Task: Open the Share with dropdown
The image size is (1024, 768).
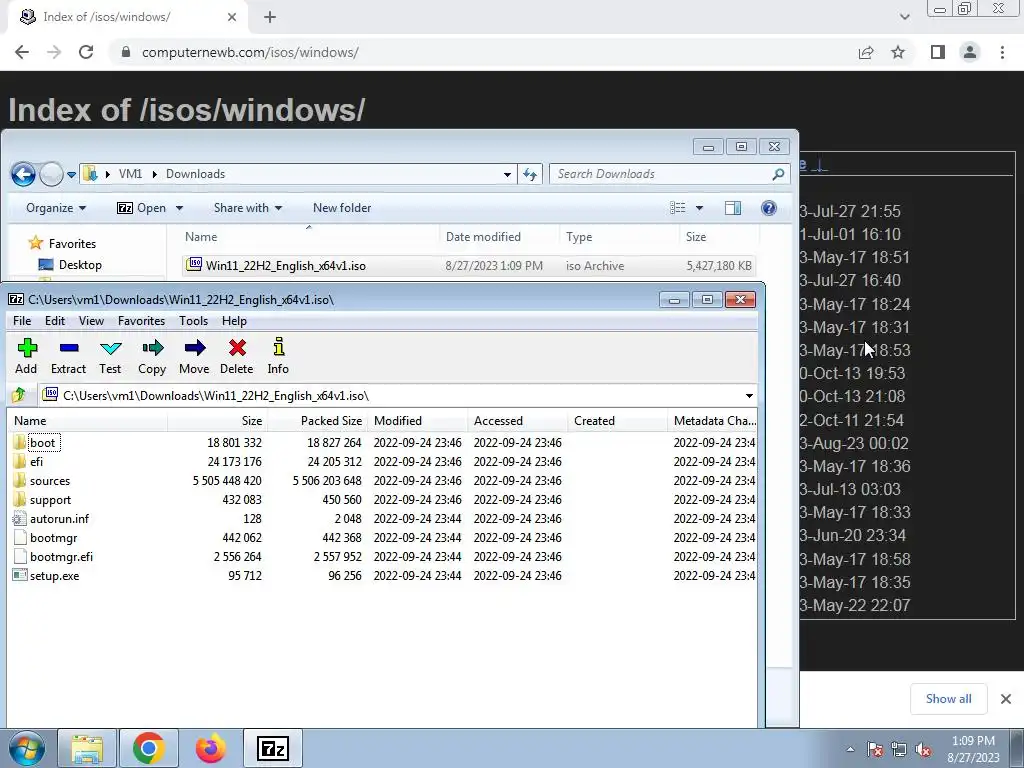Action: 248,208
